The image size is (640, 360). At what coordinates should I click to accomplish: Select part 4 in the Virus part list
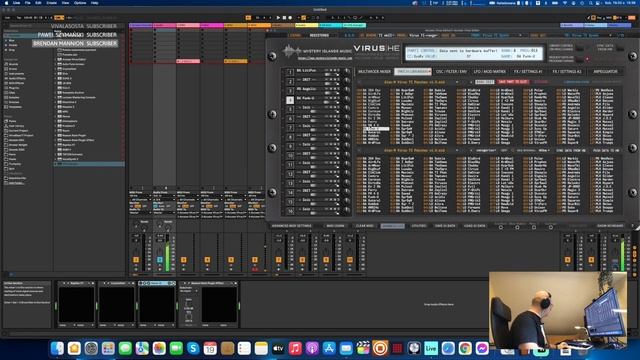290,100
